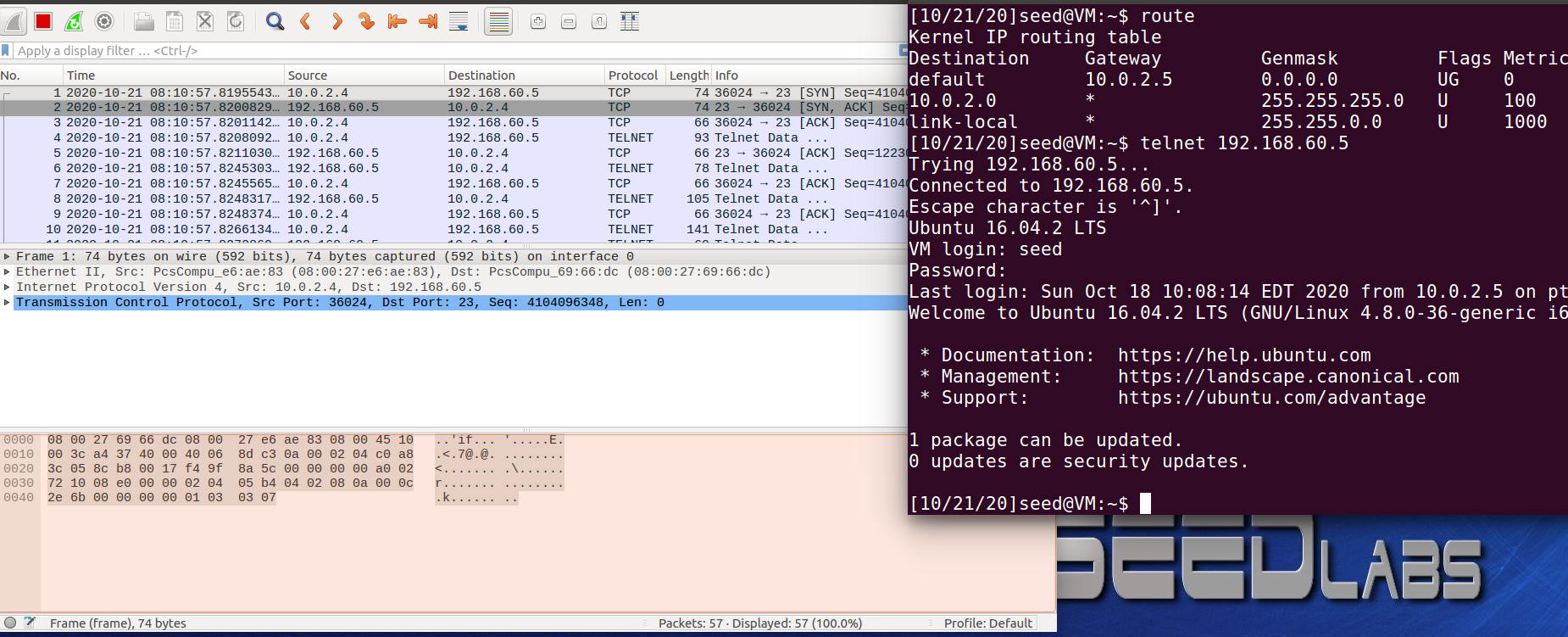
Task: Click default gateway 10.0.2.5 in terminal
Action: (x=1129, y=80)
